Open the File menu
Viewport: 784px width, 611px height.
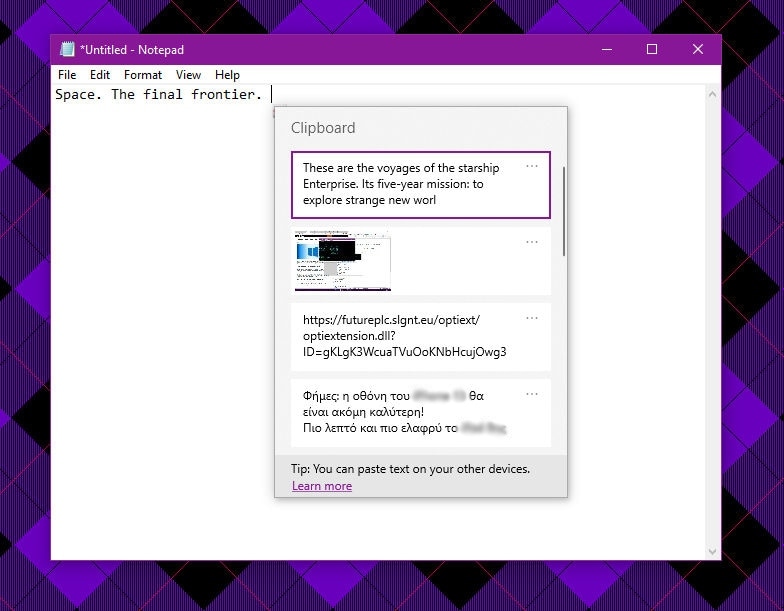click(x=67, y=75)
